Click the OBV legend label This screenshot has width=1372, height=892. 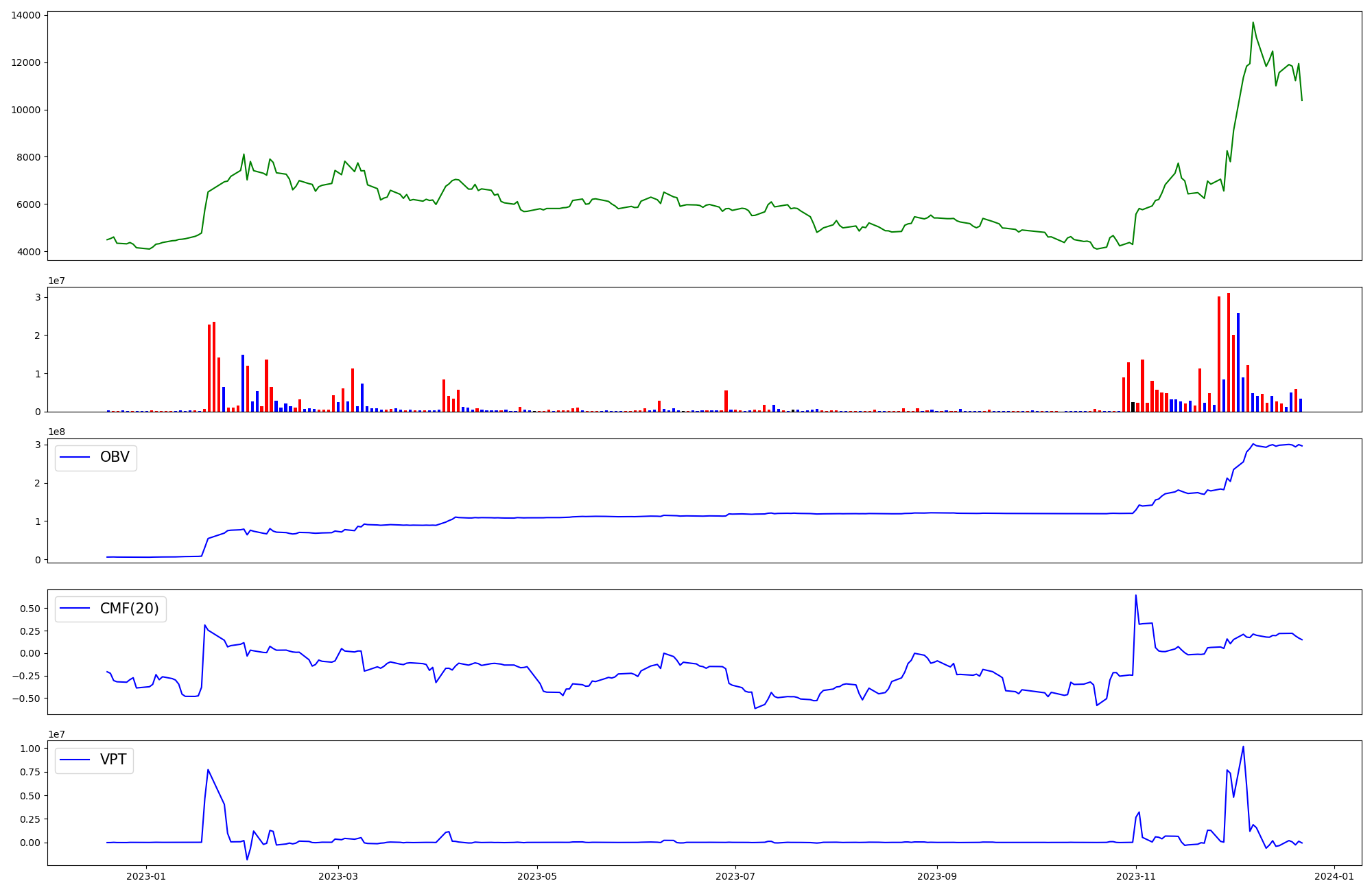click(x=115, y=458)
